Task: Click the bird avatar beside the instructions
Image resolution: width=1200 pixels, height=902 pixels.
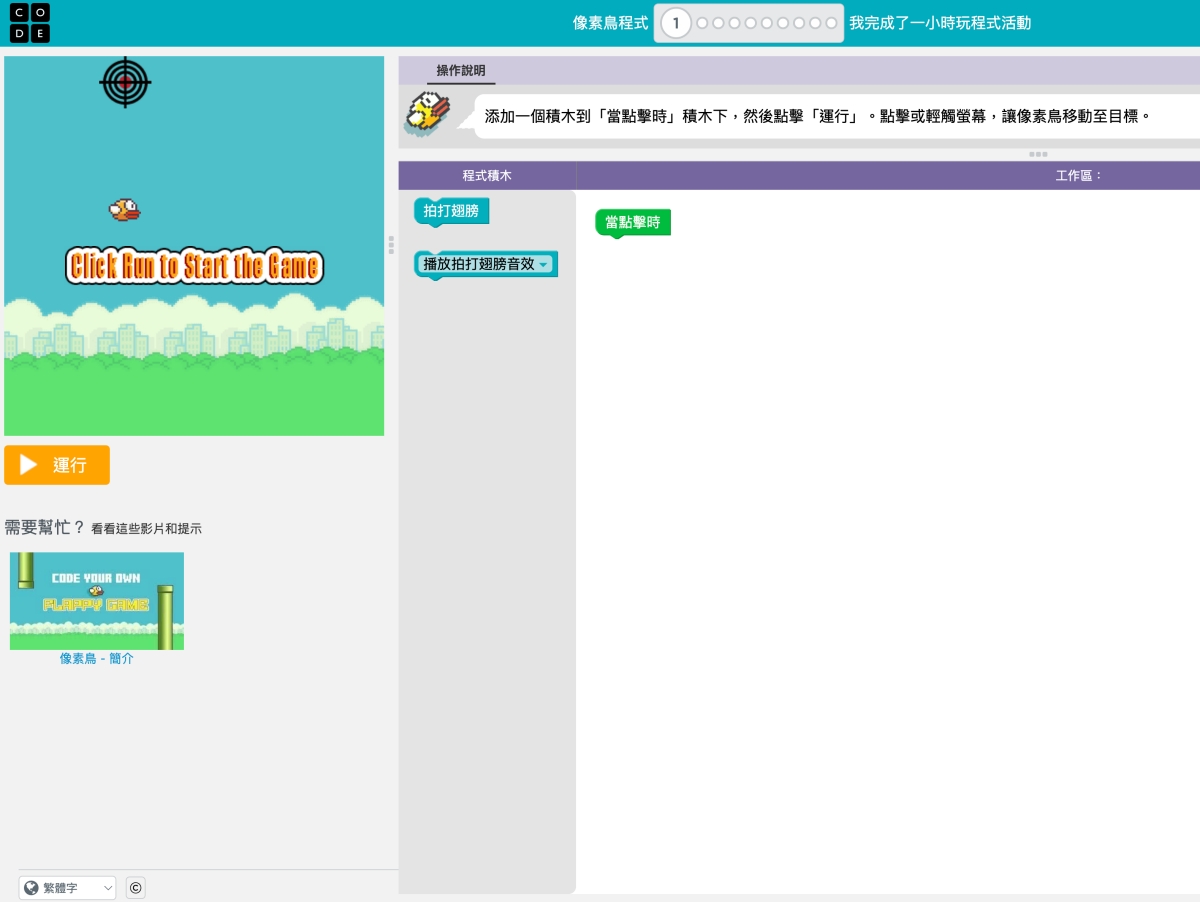Action: 428,114
